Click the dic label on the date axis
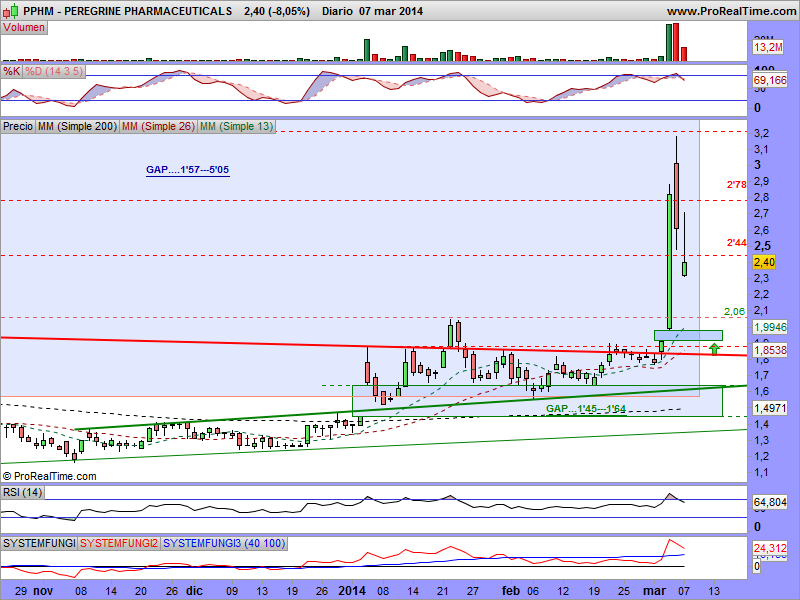 (194, 591)
